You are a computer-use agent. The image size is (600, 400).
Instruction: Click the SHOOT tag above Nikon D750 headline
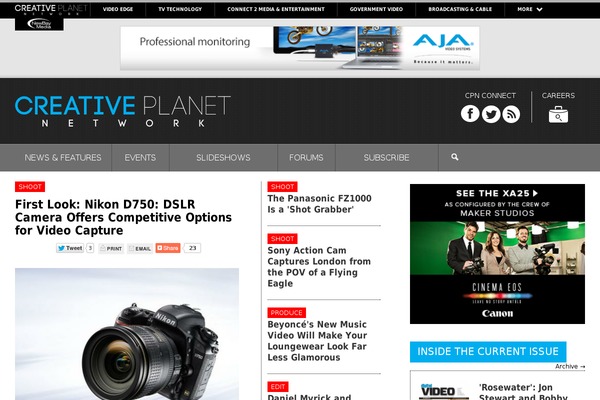click(30, 186)
